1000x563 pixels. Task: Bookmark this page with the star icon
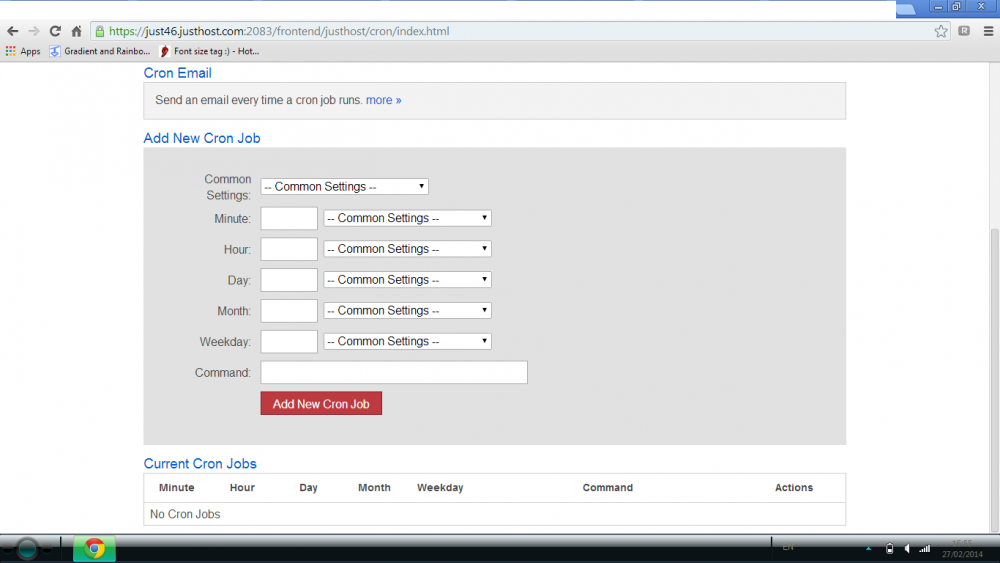point(941,31)
